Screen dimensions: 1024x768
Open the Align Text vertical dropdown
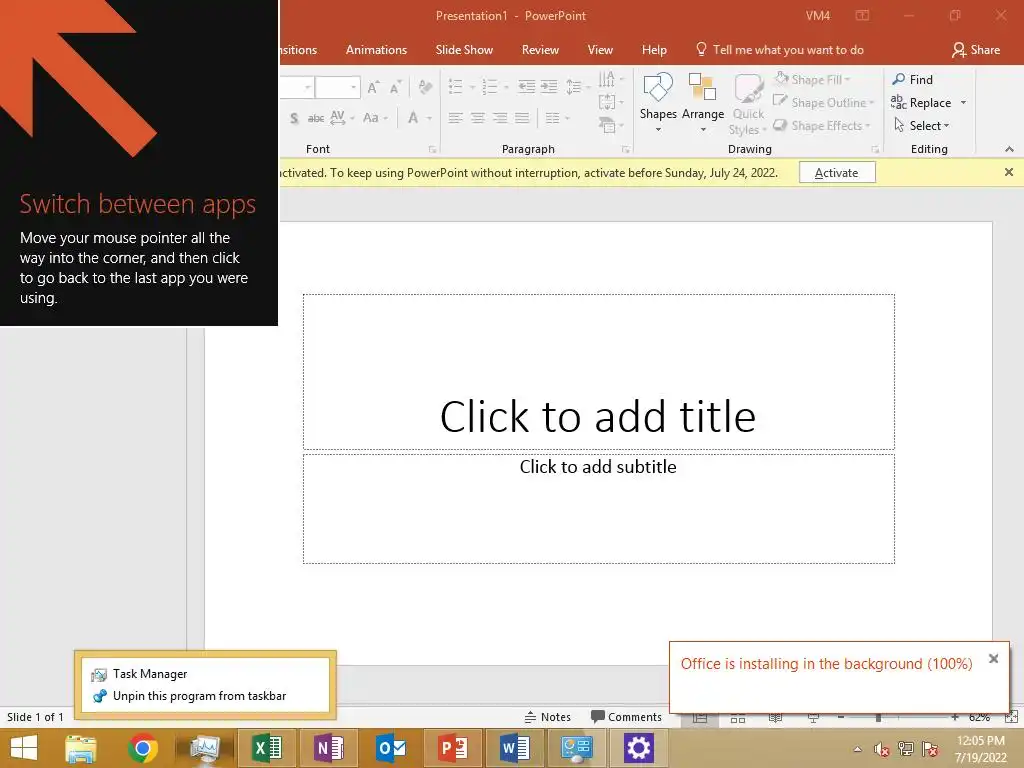(x=611, y=102)
